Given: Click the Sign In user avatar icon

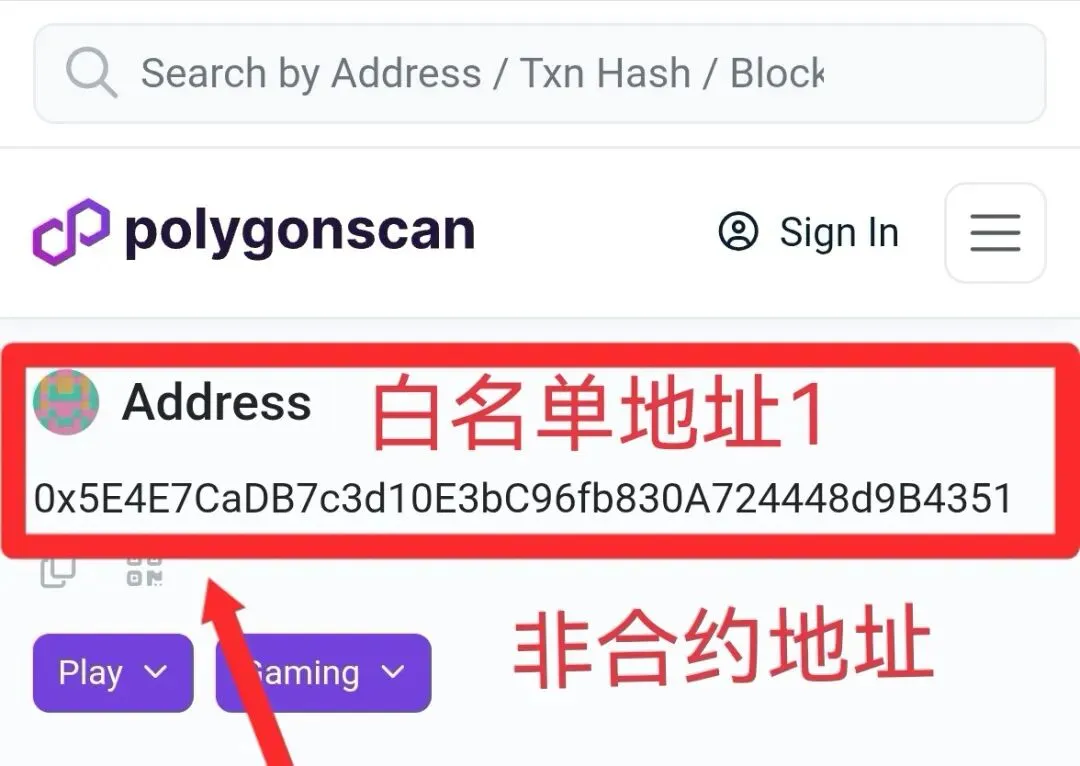Looking at the screenshot, I should click(x=738, y=231).
